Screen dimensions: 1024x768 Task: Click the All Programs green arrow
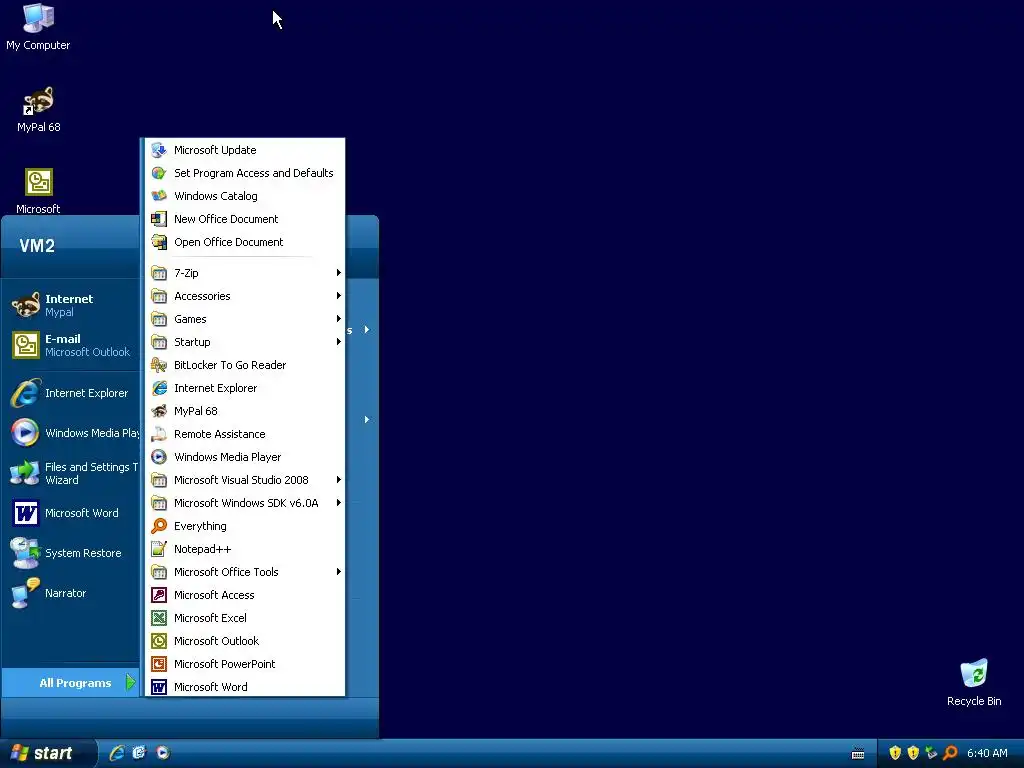[x=131, y=682]
